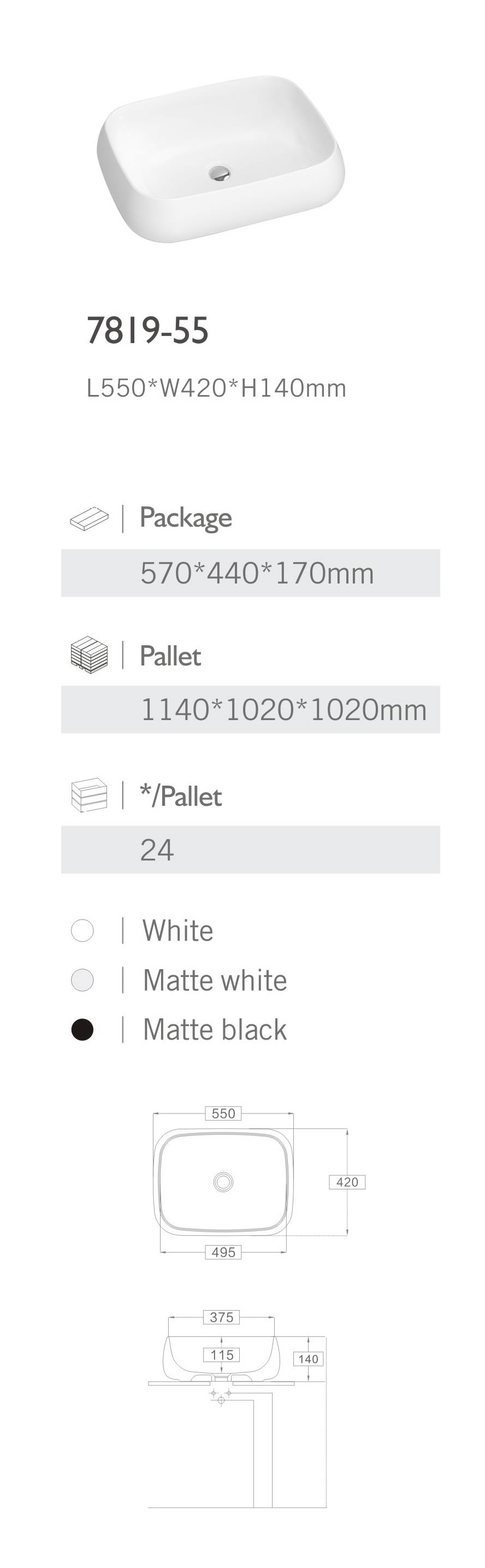
Task: Click the per-pallet quantity boxes icon
Action: pos(89,795)
